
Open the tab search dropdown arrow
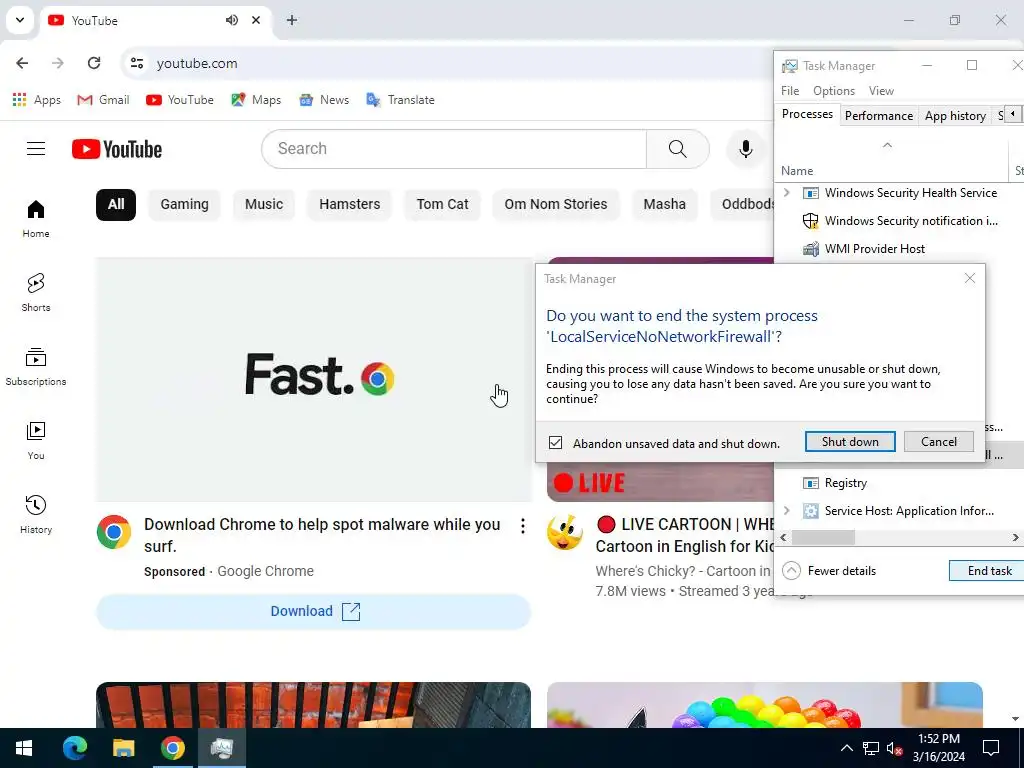pyautogui.click(x=20, y=20)
